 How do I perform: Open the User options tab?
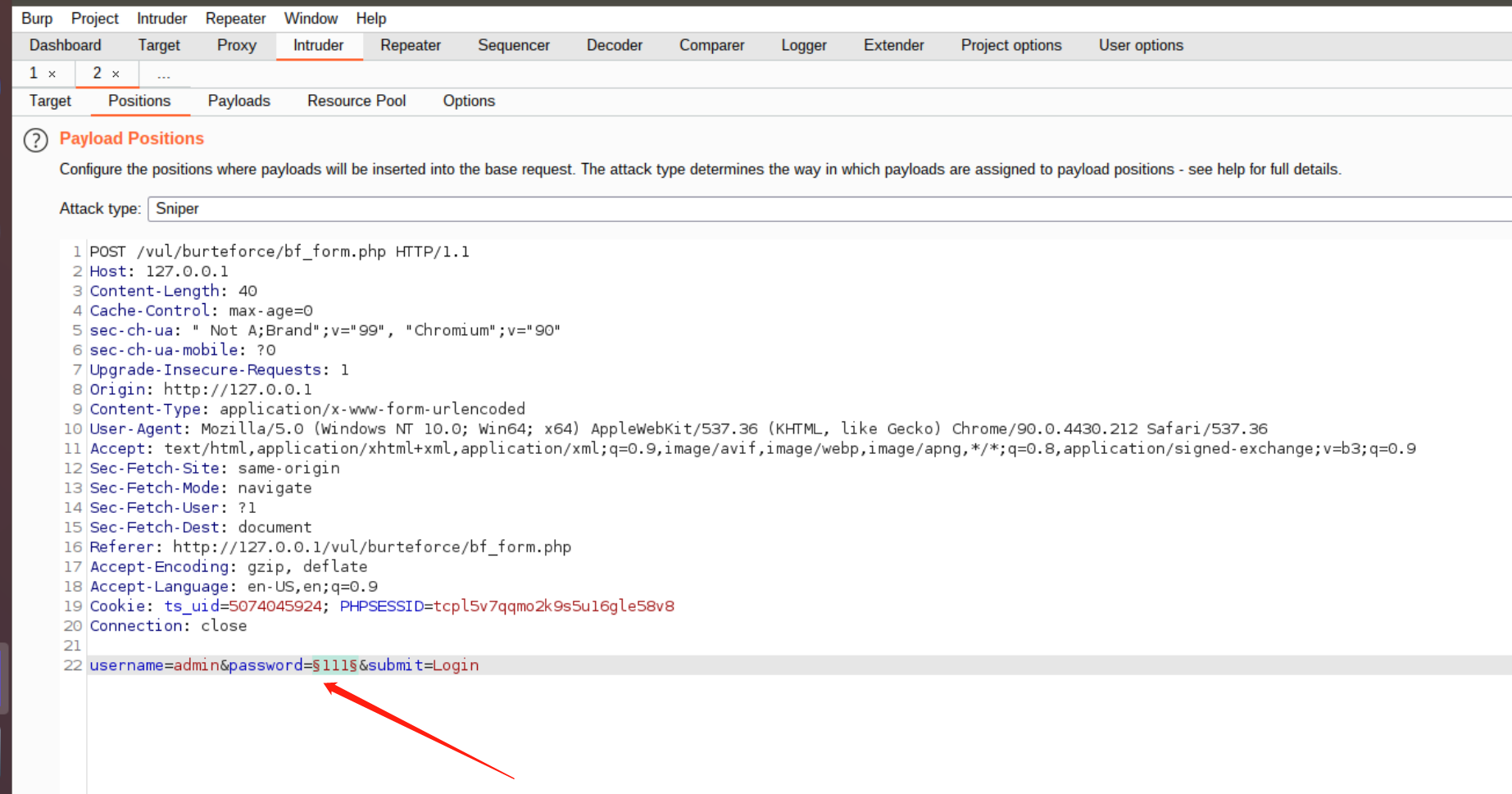pos(1141,45)
